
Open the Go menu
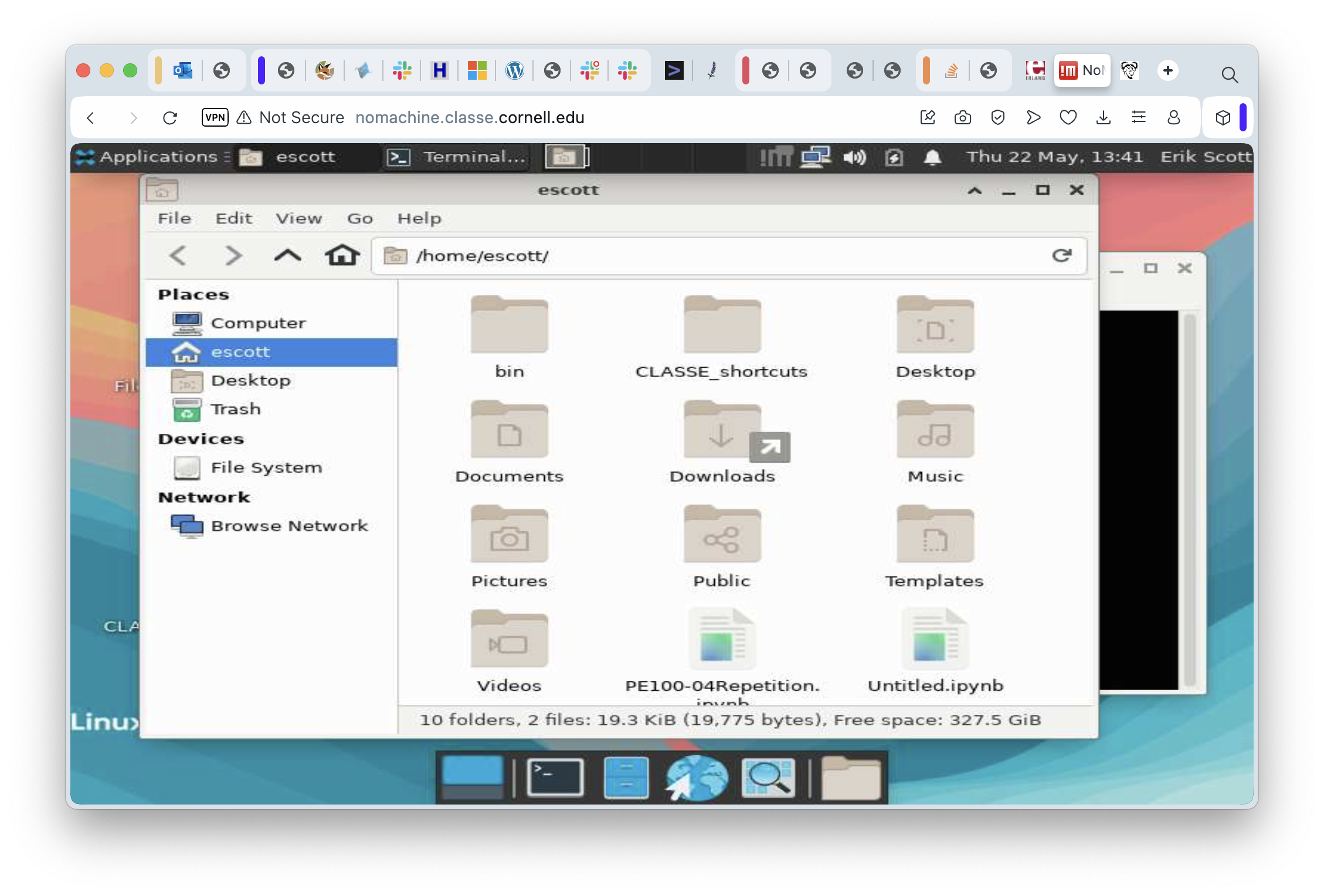click(359, 219)
